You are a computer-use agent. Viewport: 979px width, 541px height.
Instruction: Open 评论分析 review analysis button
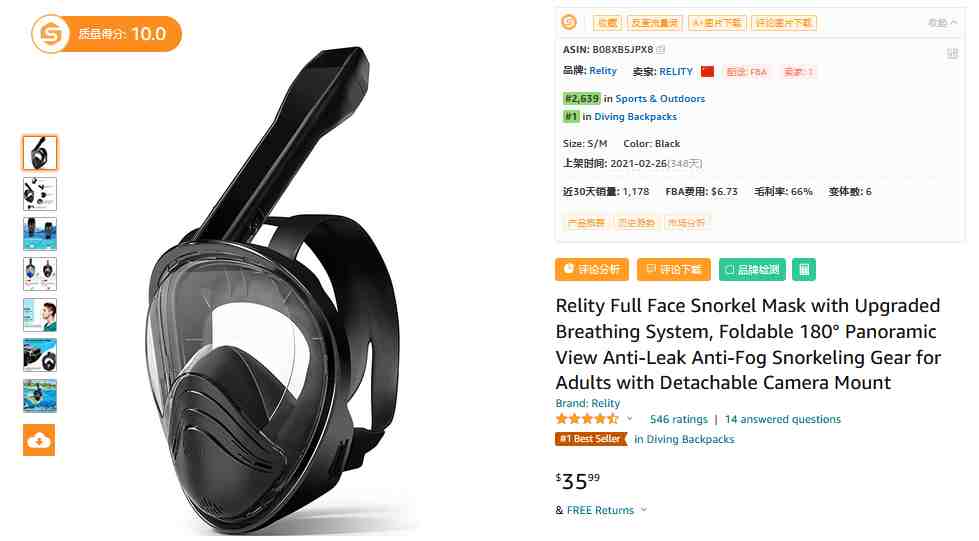click(592, 270)
